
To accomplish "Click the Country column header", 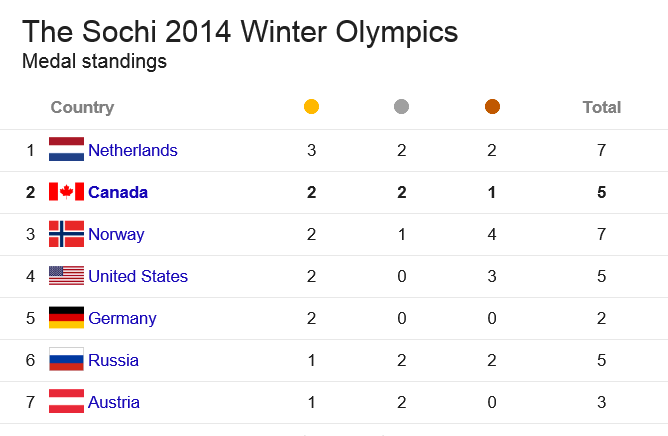I will (x=82, y=107).
